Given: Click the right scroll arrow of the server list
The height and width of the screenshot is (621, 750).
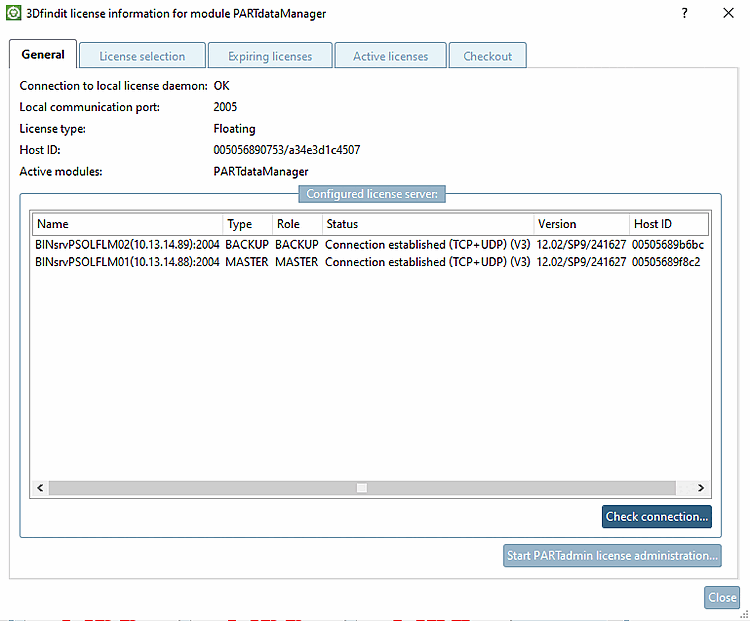Looking at the screenshot, I should point(701,488).
